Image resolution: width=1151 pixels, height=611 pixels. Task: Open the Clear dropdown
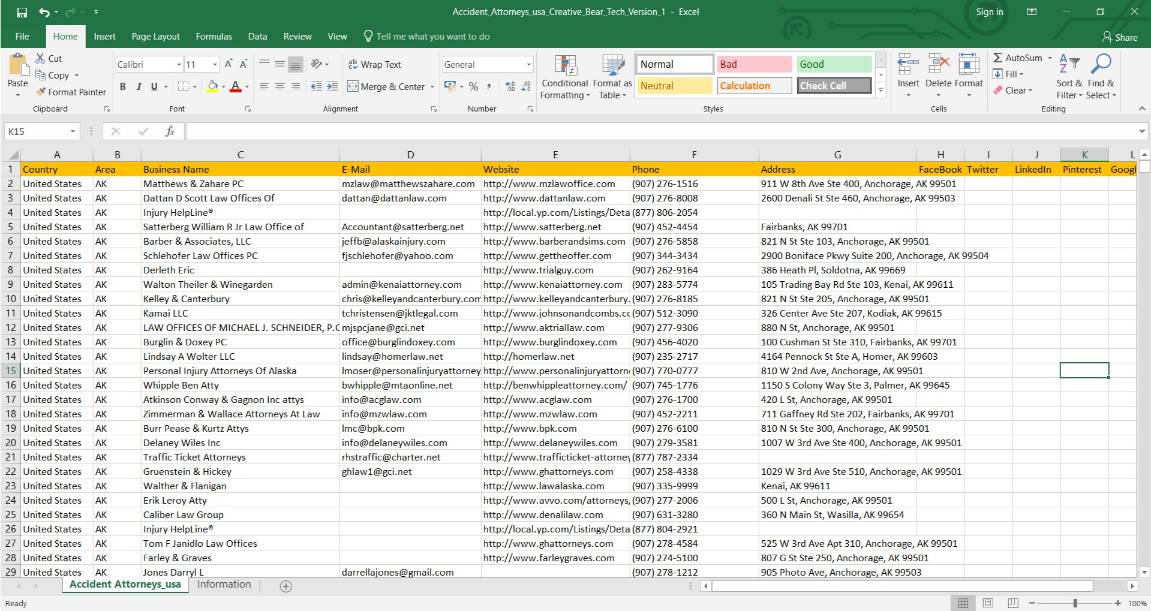pyautogui.click(x=1013, y=90)
